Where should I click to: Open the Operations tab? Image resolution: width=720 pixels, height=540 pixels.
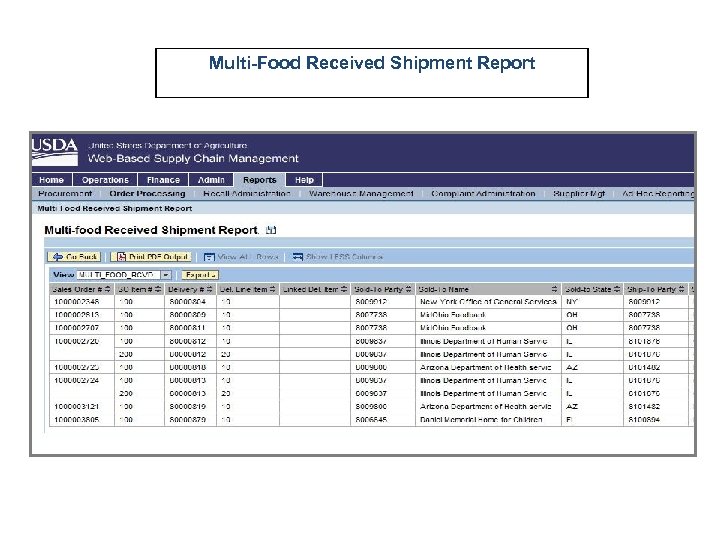[105, 180]
